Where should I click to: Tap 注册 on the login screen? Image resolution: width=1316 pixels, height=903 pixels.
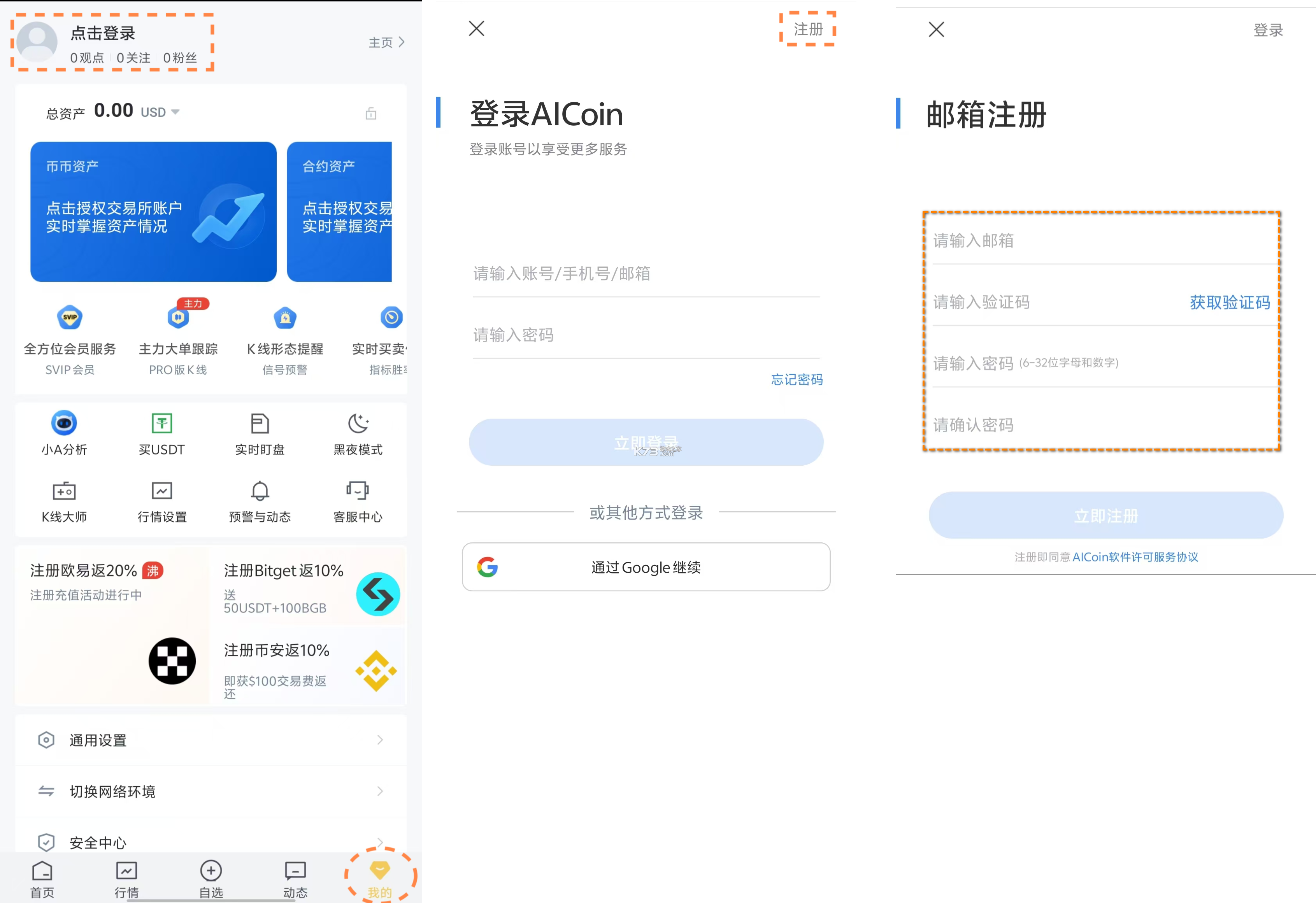pos(808,29)
